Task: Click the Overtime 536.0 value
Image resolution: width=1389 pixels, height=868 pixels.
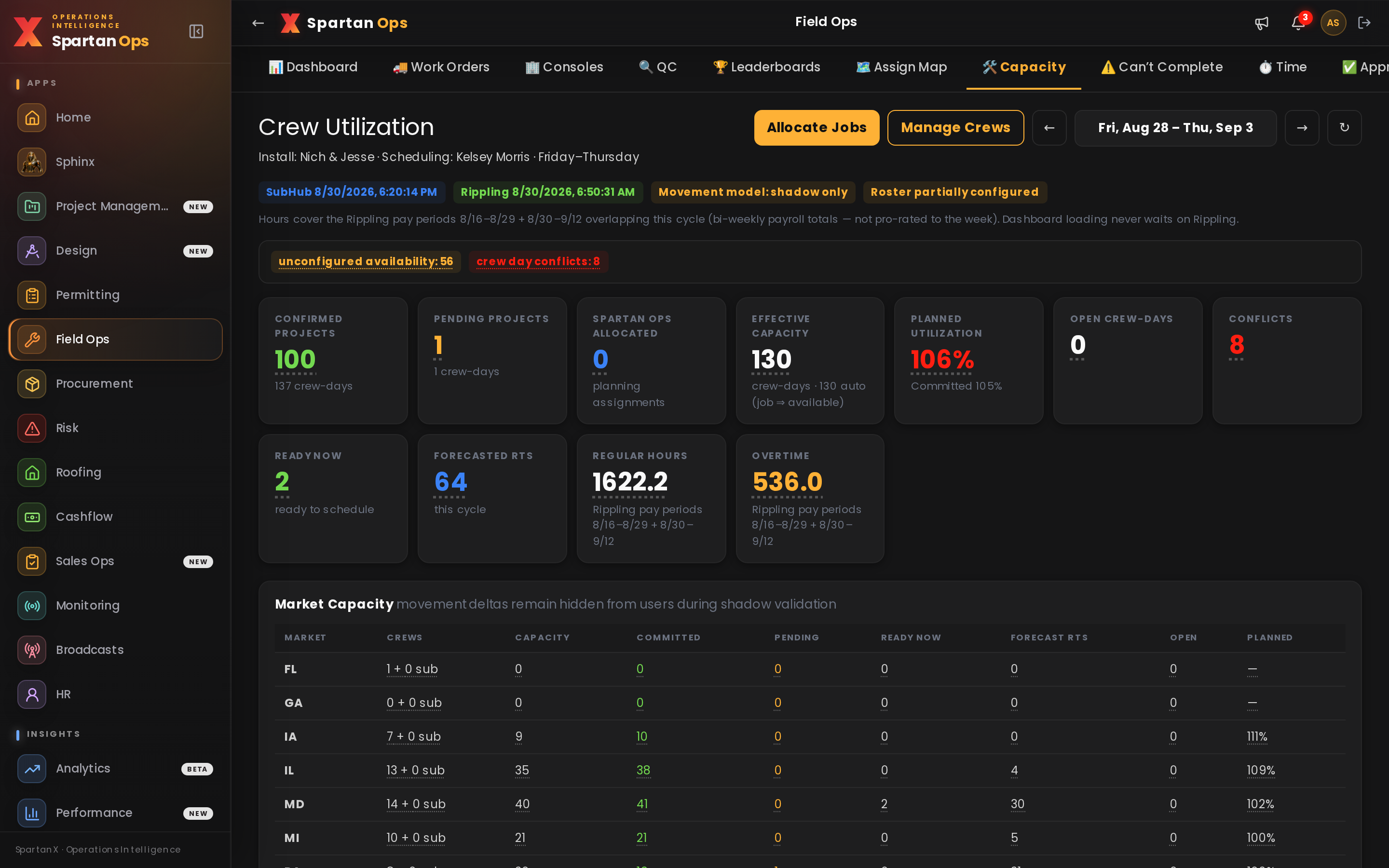Action: 787,482
